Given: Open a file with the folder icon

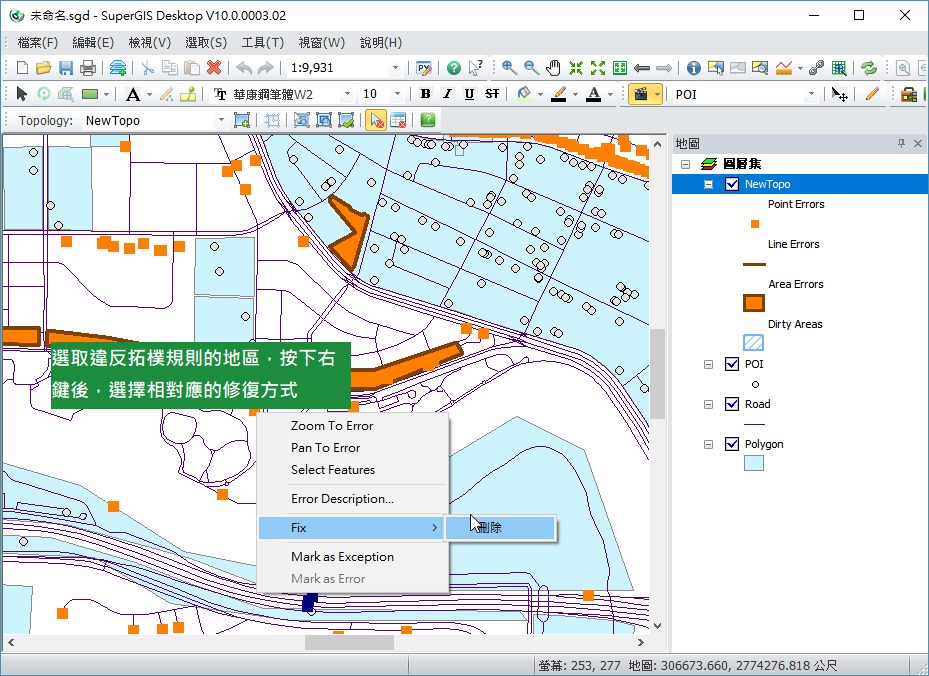Looking at the screenshot, I should pos(43,68).
